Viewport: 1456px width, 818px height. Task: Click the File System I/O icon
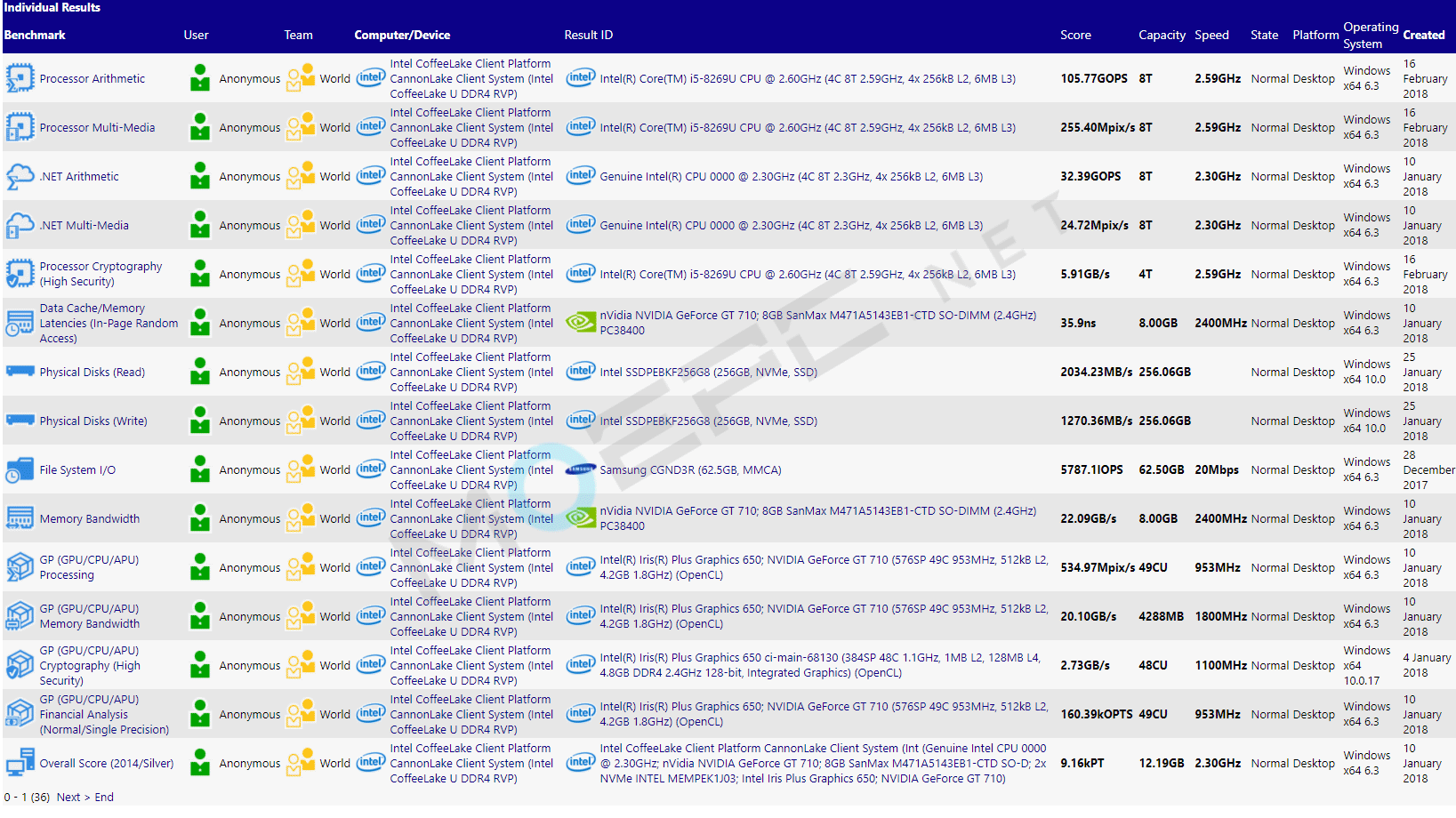click(20, 469)
